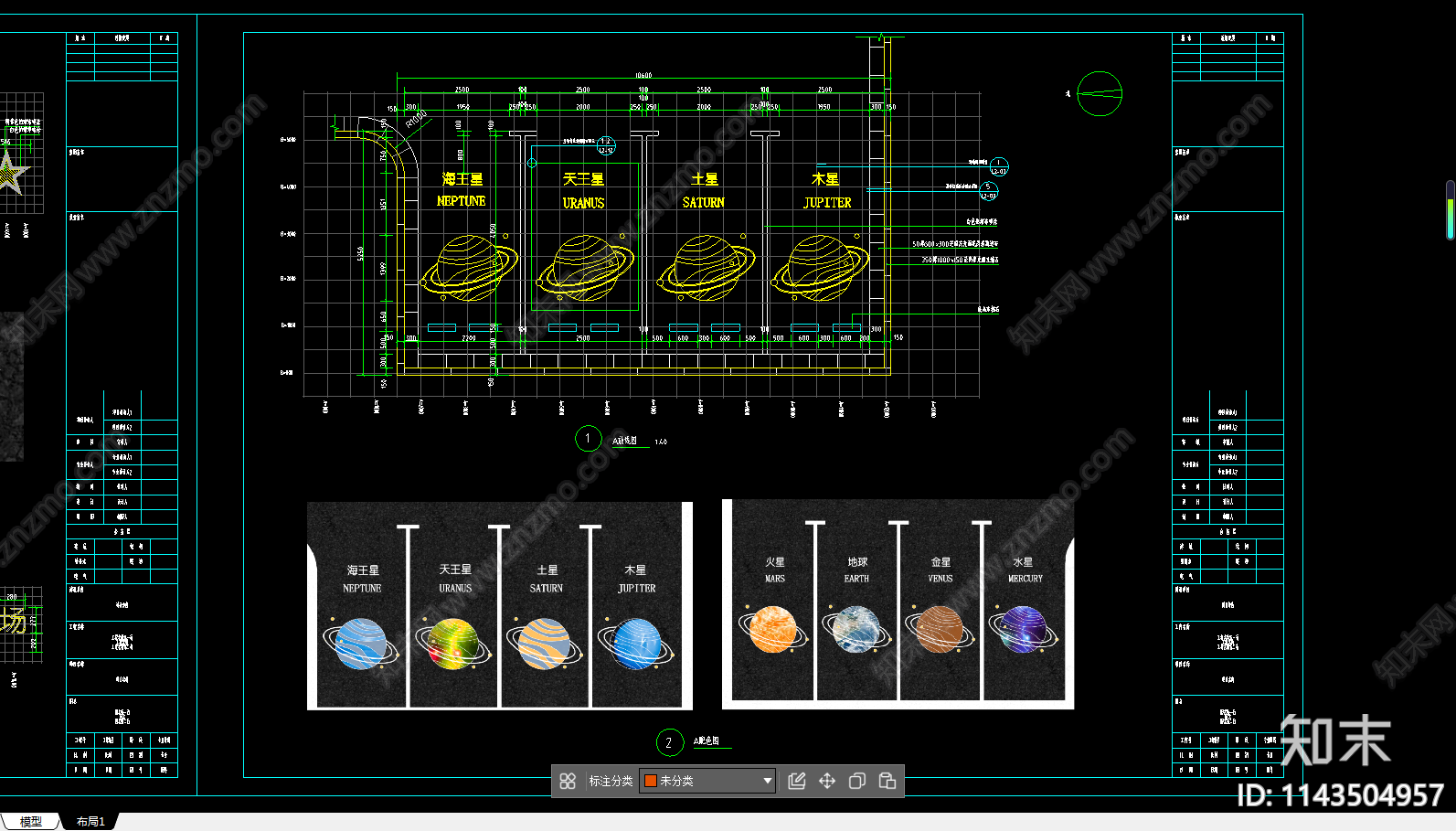Select the yellow 土星 heading in elevation drawing
This screenshot has width=1456, height=831.
705,179
